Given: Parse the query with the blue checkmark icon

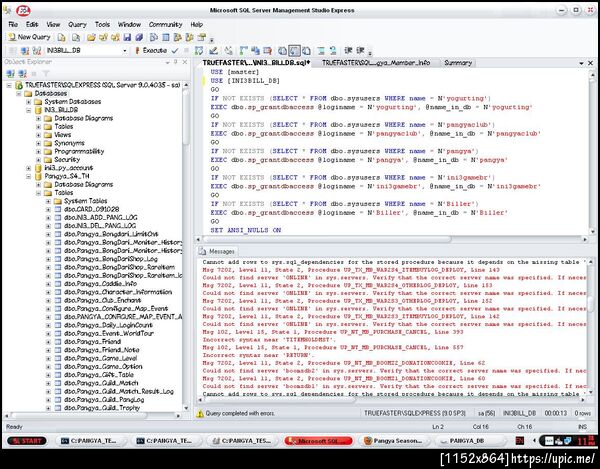Looking at the screenshot, I should (175, 50).
